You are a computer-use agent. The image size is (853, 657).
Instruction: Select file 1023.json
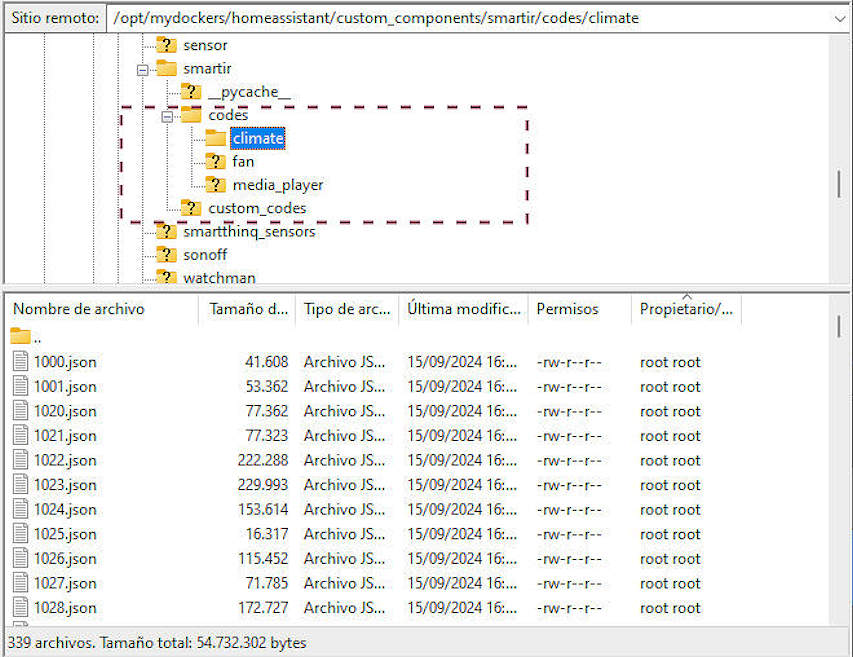(x=65, y=485)
